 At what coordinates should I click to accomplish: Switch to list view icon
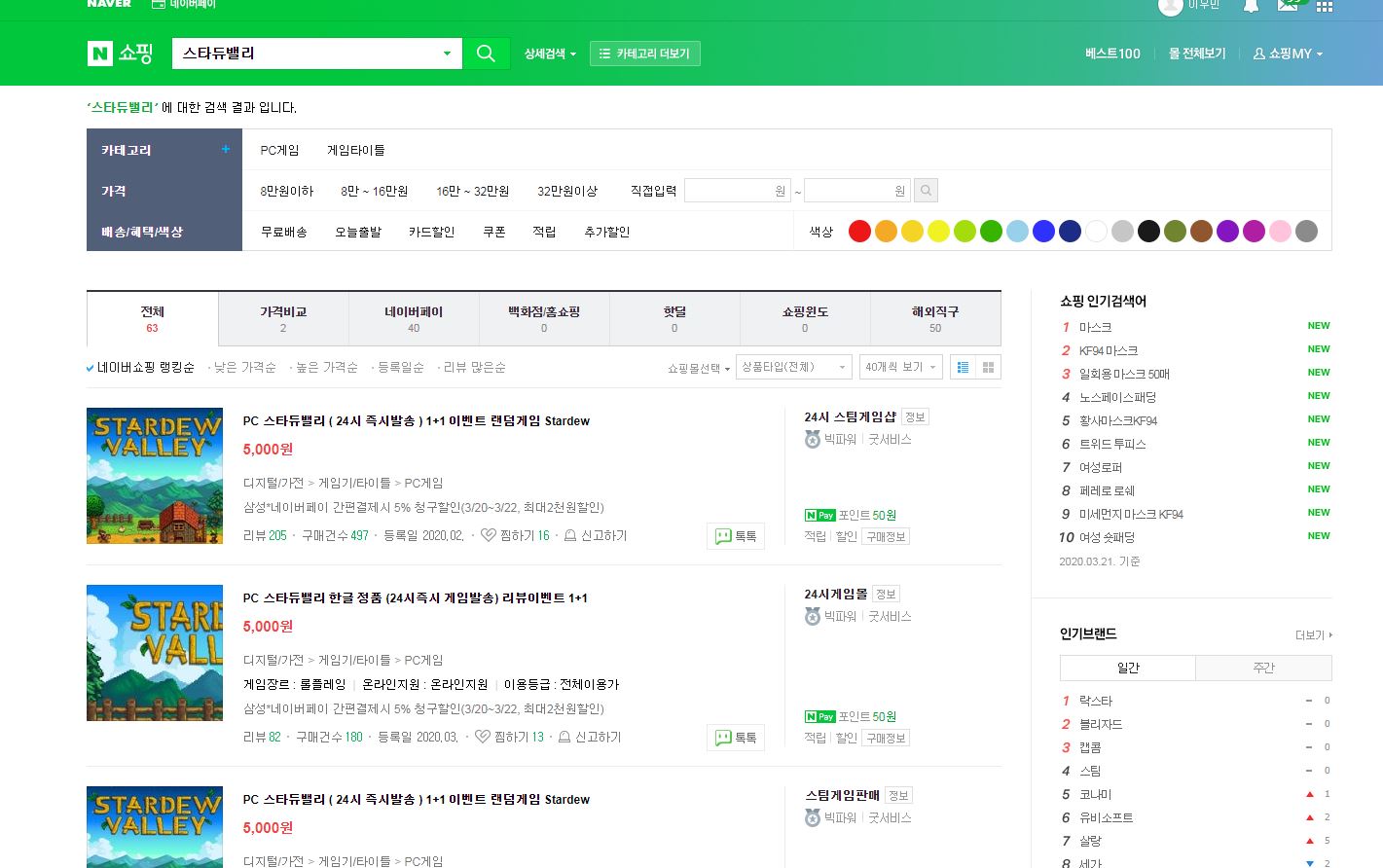[963, 367]
